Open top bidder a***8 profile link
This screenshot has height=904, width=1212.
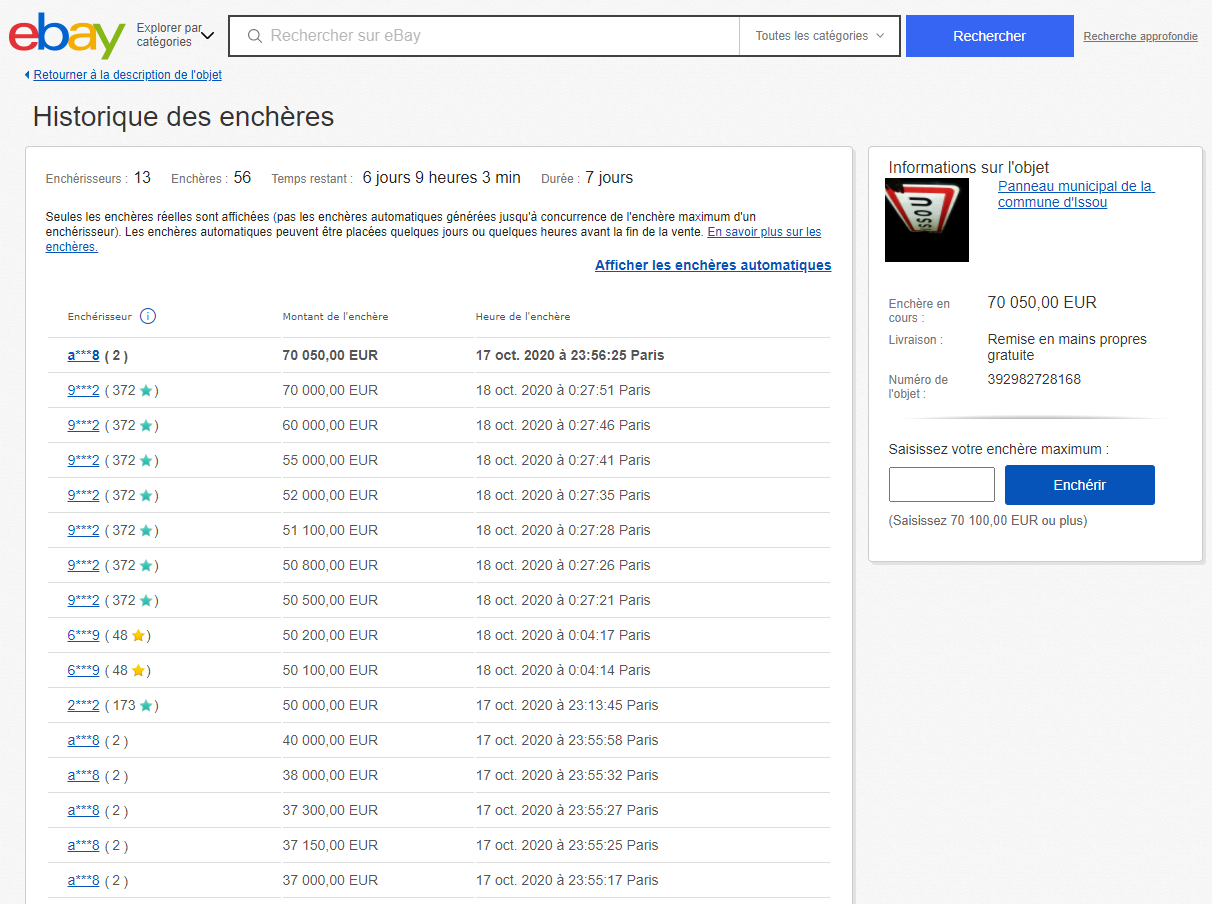pos(83,355)
